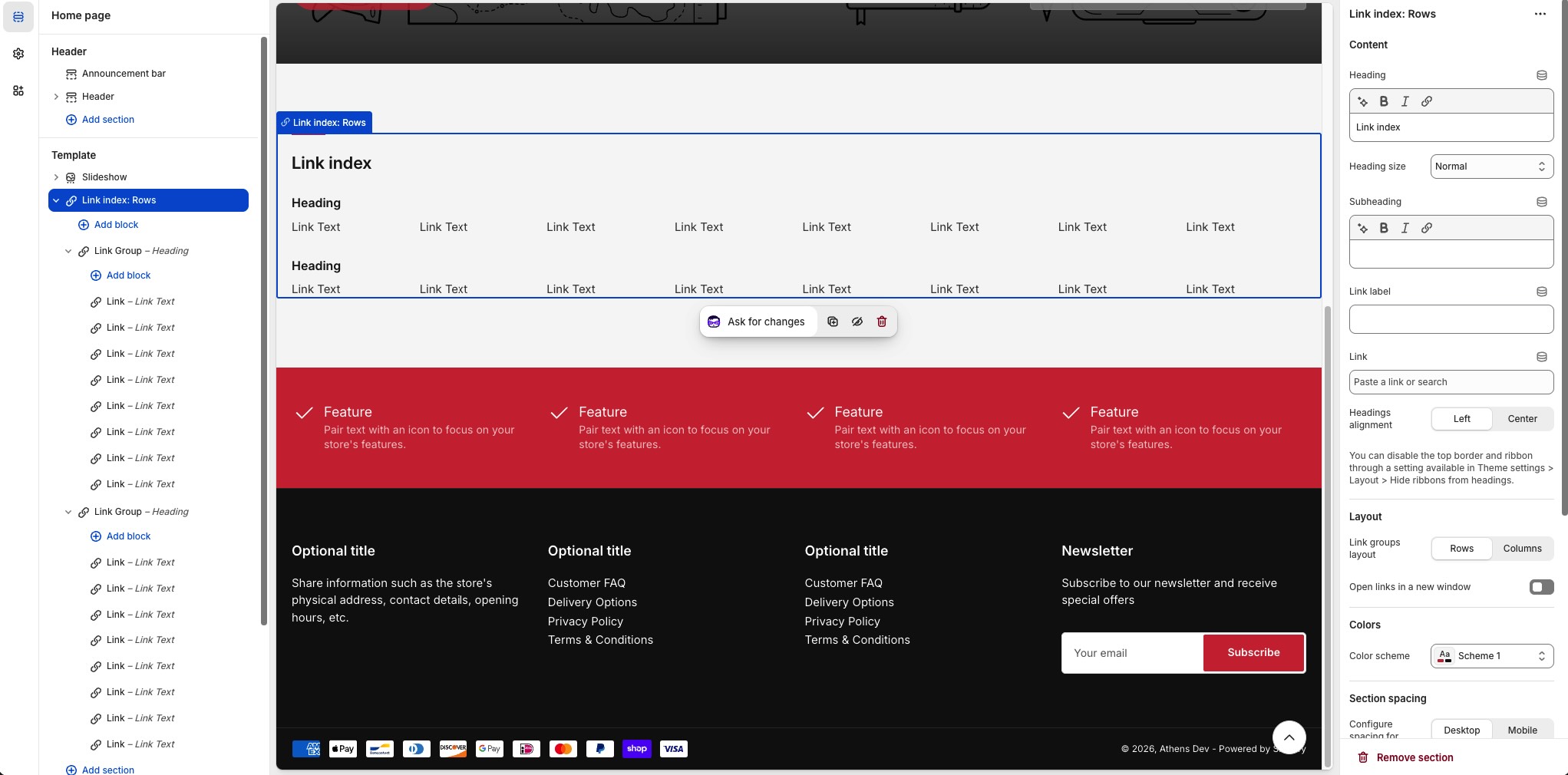1568x775 pixels.
Task: Expand the Slideshow section
Action: [56, 177]
